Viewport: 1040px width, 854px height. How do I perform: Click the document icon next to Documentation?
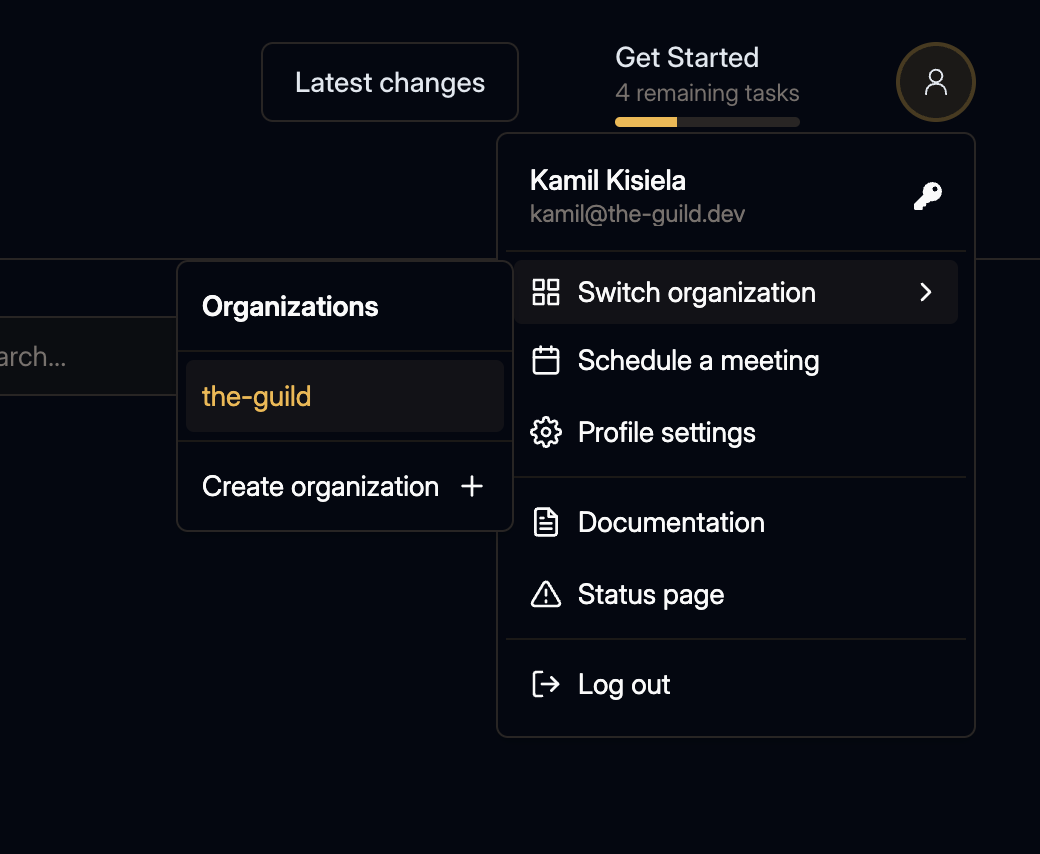click(x=546, y=522)
